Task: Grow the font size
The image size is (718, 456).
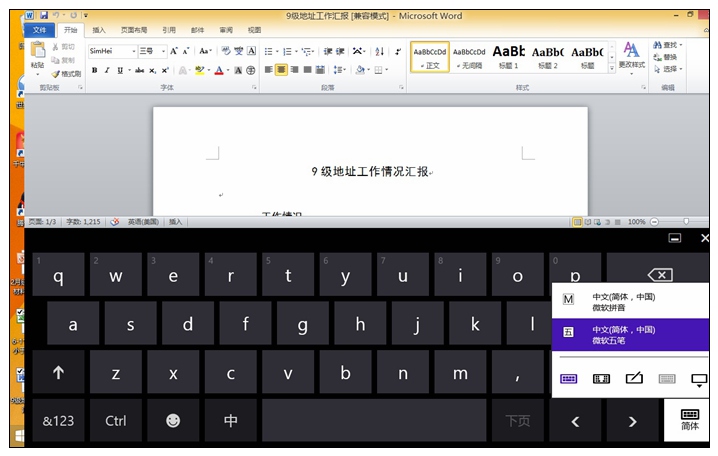Action: pos(174,51)
